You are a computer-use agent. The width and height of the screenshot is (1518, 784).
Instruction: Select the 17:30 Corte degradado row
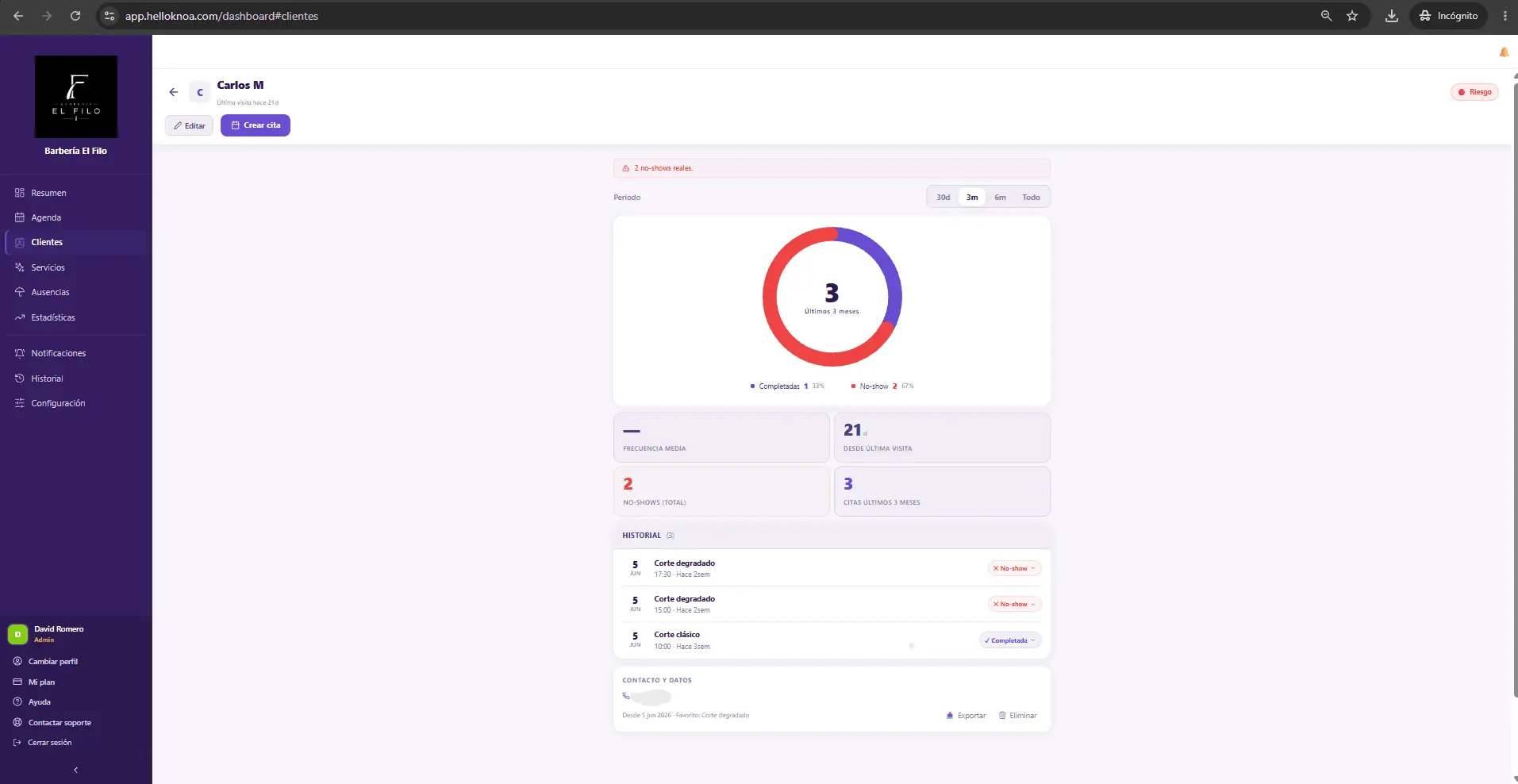click(832, 568)
